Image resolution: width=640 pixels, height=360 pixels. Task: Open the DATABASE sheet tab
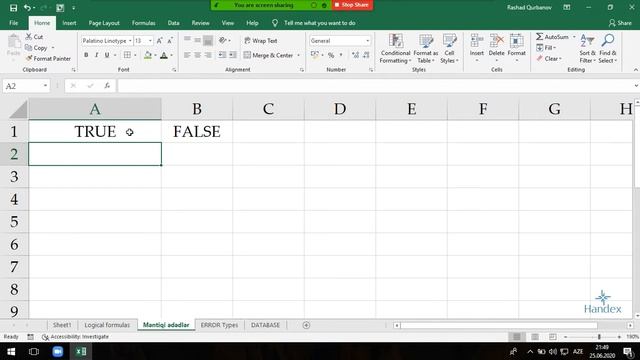265,325
